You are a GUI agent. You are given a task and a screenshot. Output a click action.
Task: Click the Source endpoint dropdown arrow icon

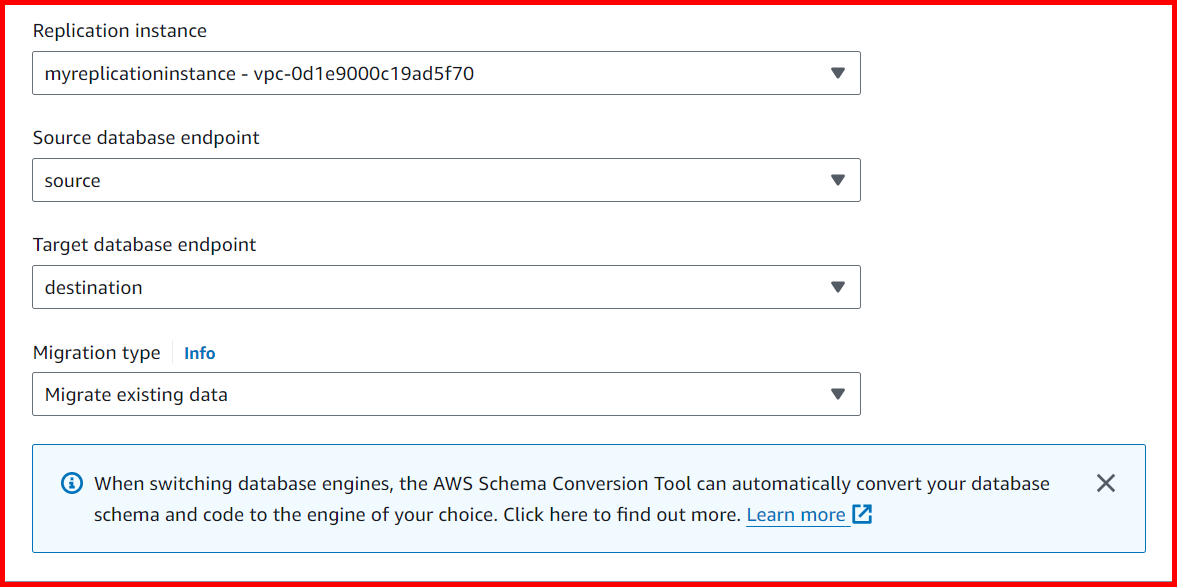coord(838,180)
